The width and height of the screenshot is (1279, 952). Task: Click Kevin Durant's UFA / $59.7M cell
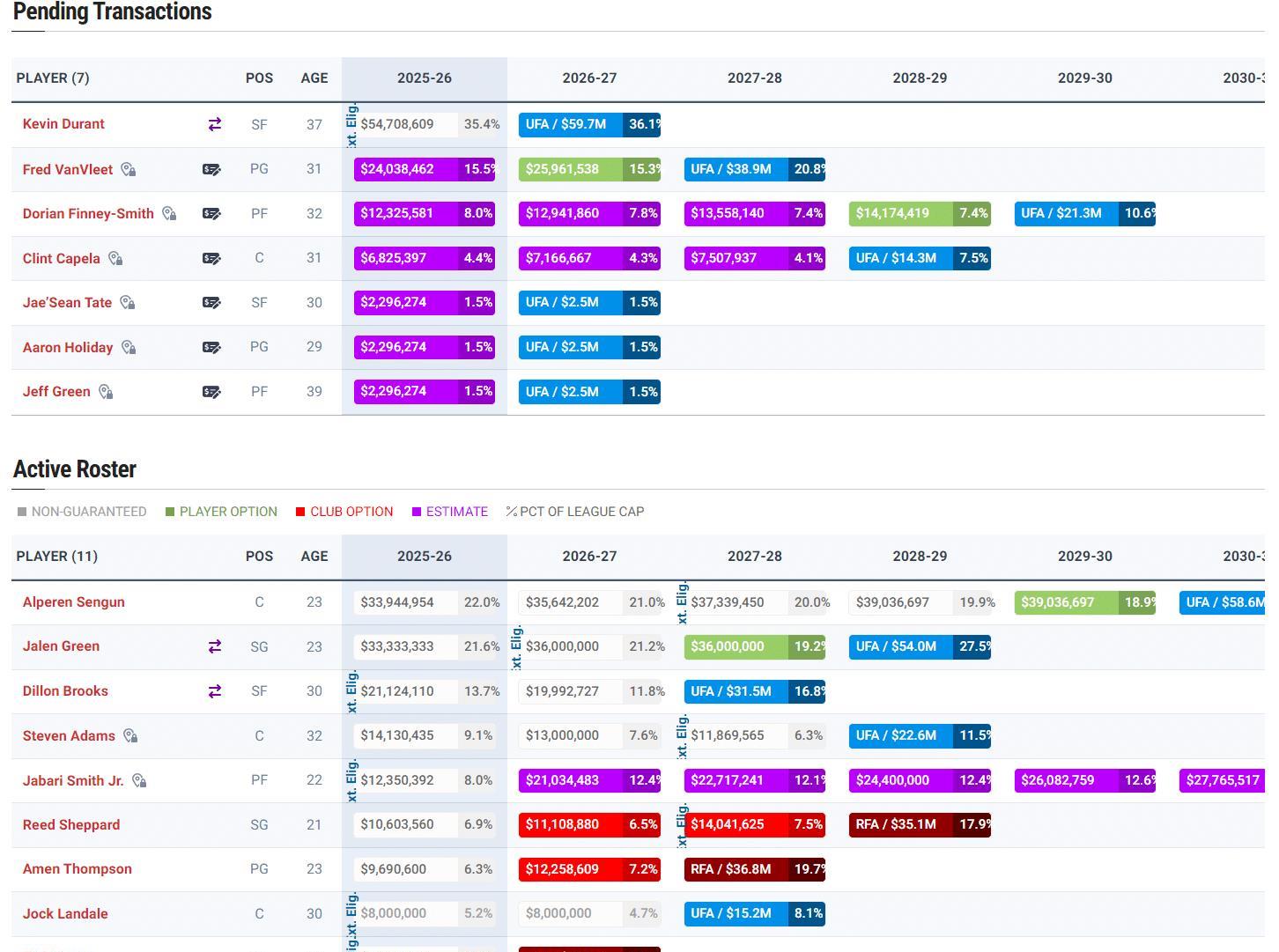pyautogui.click(x=589, y=124)
